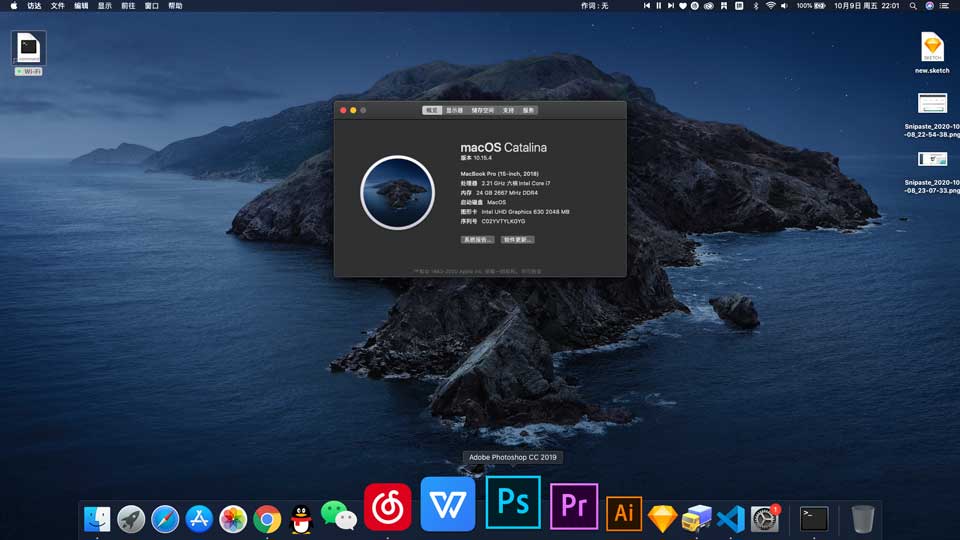The height and width of the screenshot is (540, 960).
Task: Open NetEase Cloud Music red icon
Action: 388,507
